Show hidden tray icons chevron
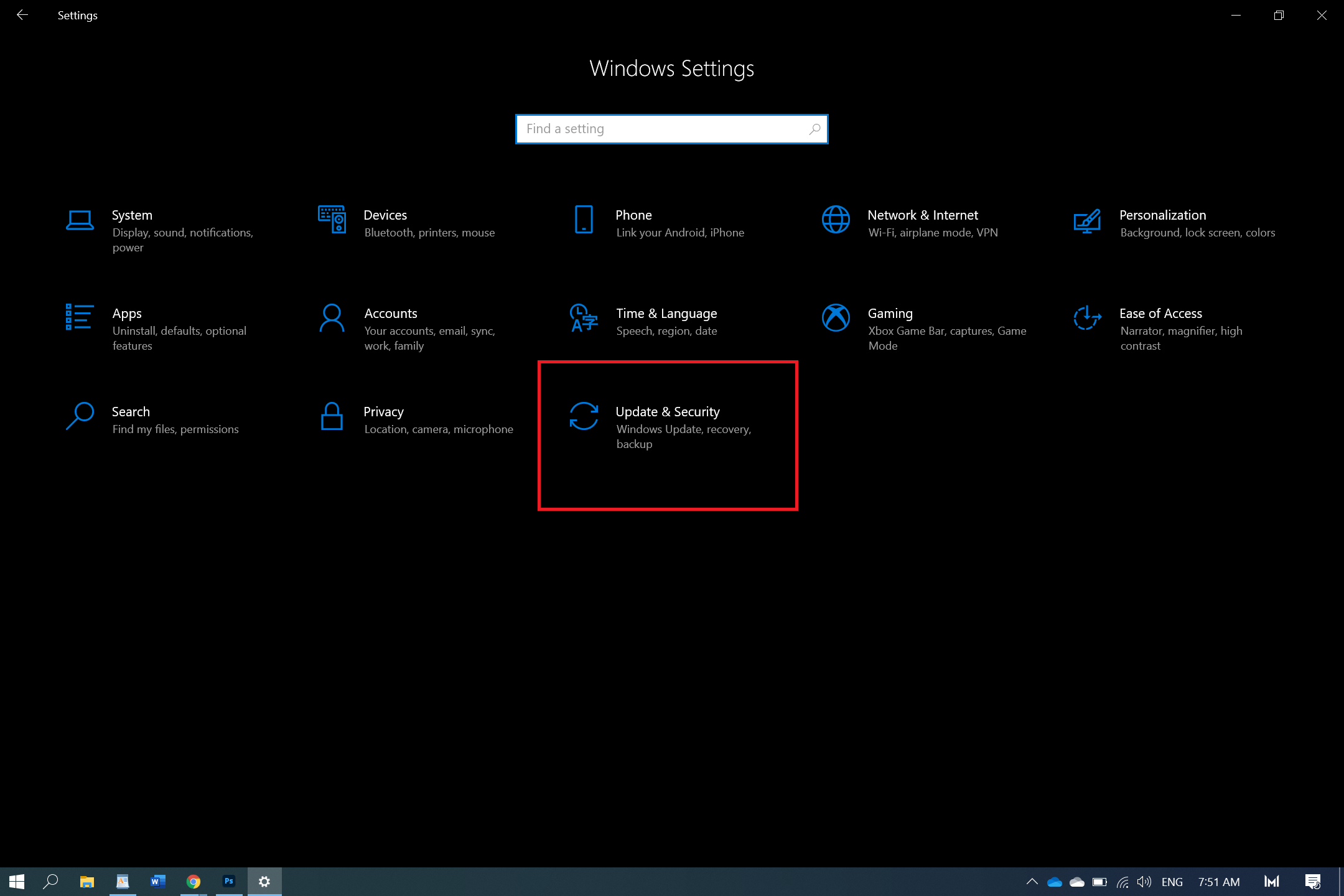Screen dimensions: 1344x896 pyautogui.click(x=1032, y=882)
